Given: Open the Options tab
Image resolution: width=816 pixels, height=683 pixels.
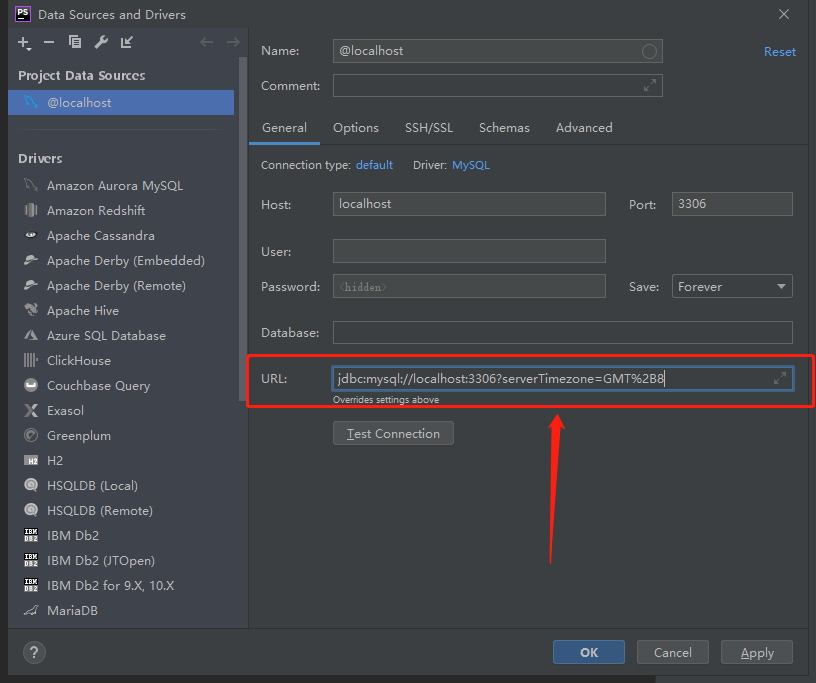Looking at the screenshot, I should (x=356, y=128).
